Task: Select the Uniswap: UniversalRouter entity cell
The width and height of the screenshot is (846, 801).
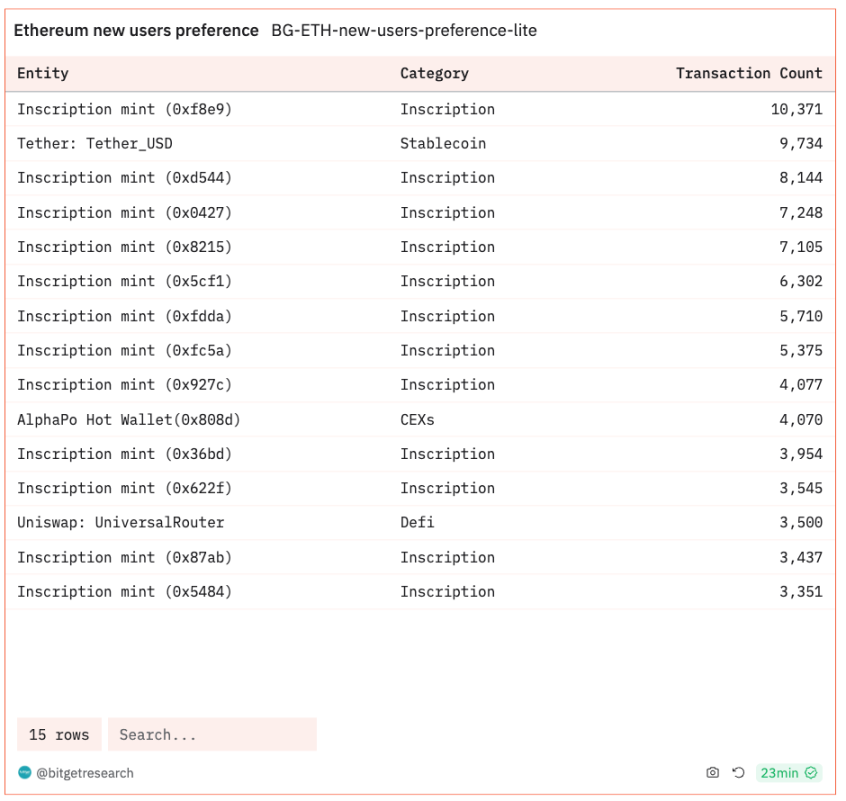Action: coord(121,523)
